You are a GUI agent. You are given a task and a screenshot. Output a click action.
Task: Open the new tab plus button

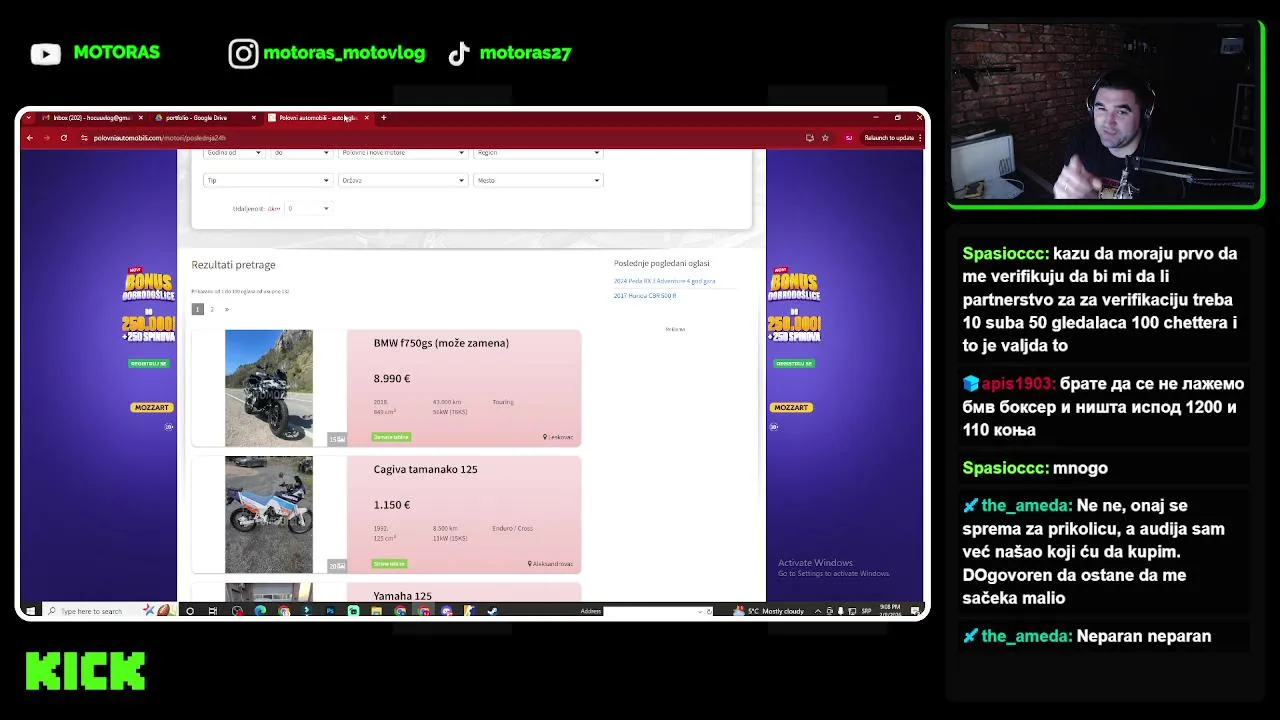(383, 118)
